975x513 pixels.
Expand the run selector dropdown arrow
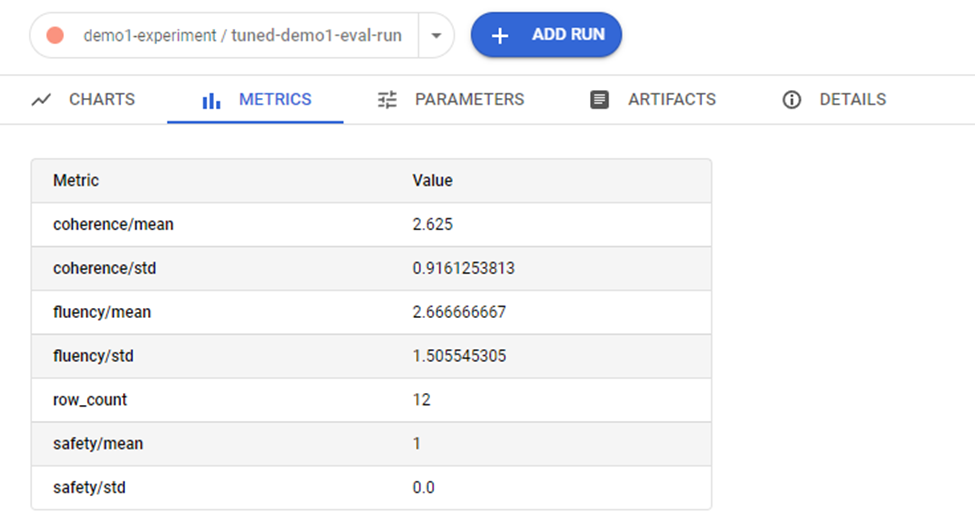tap(437, 35)
